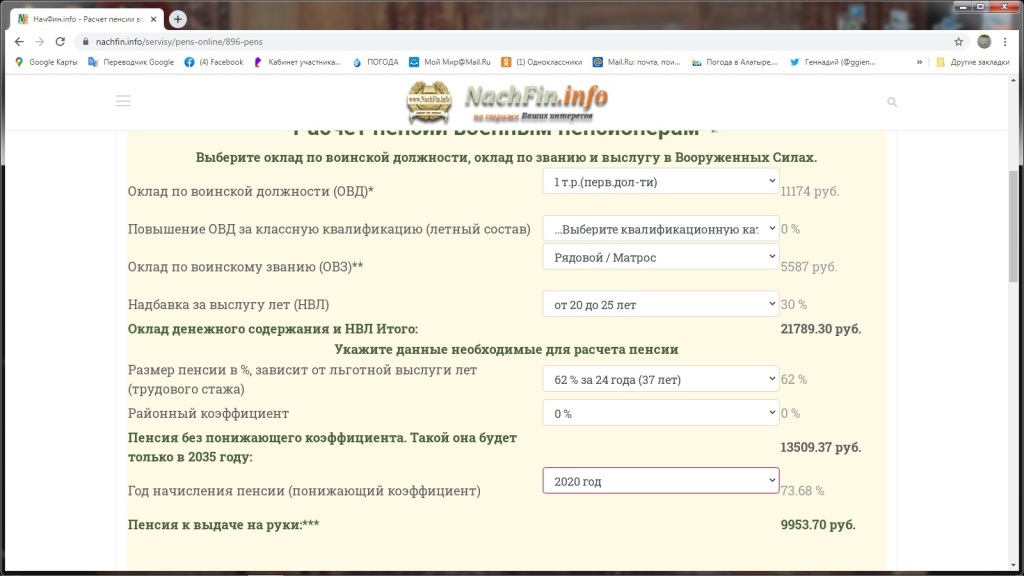Open the new tab button
The width and height of the screenshot is (1024, 576).
pos(178,19)
